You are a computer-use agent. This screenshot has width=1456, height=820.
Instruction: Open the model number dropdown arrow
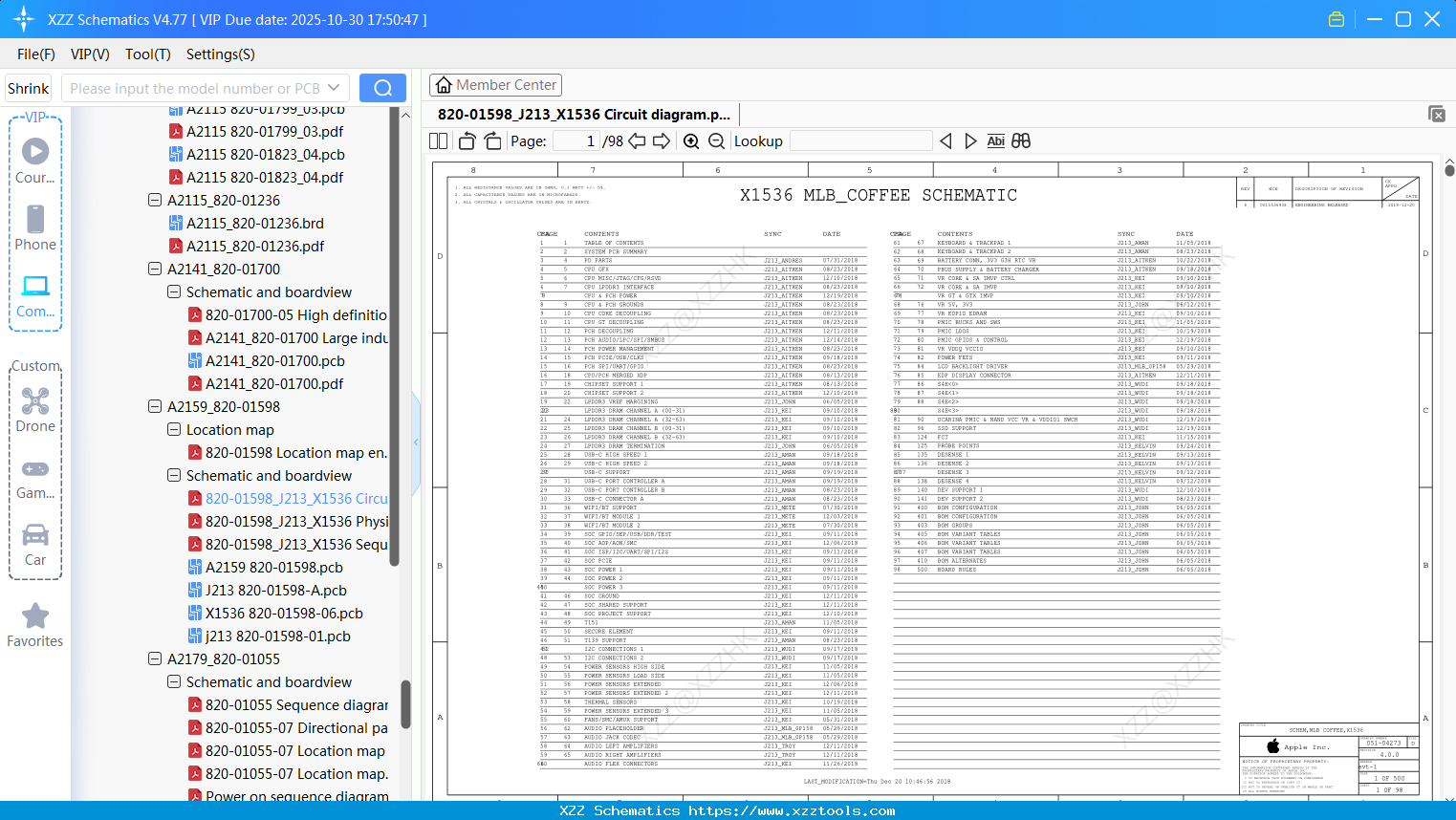pos(334,88)
